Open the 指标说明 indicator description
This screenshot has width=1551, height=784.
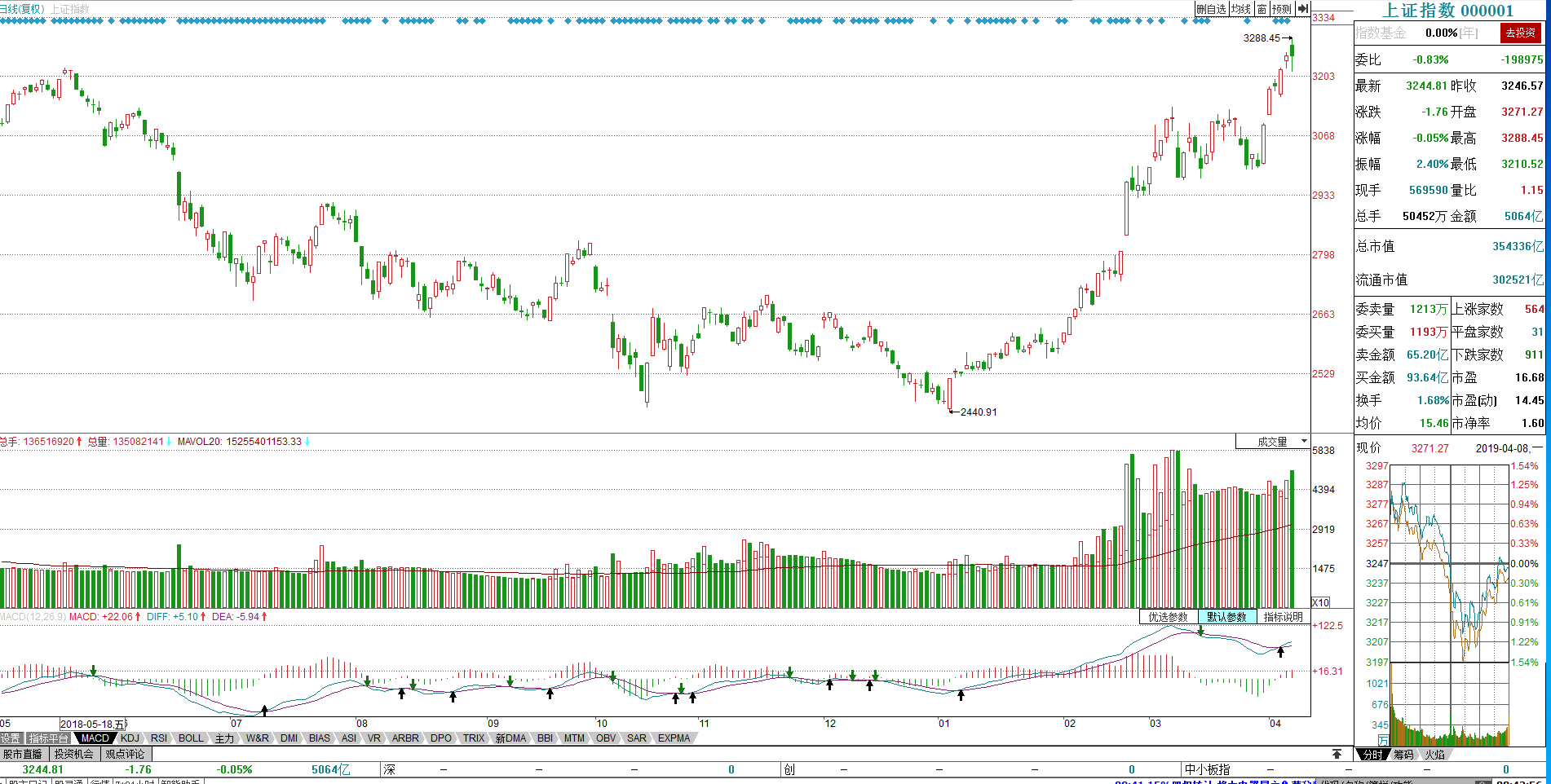pos(1283,617)
